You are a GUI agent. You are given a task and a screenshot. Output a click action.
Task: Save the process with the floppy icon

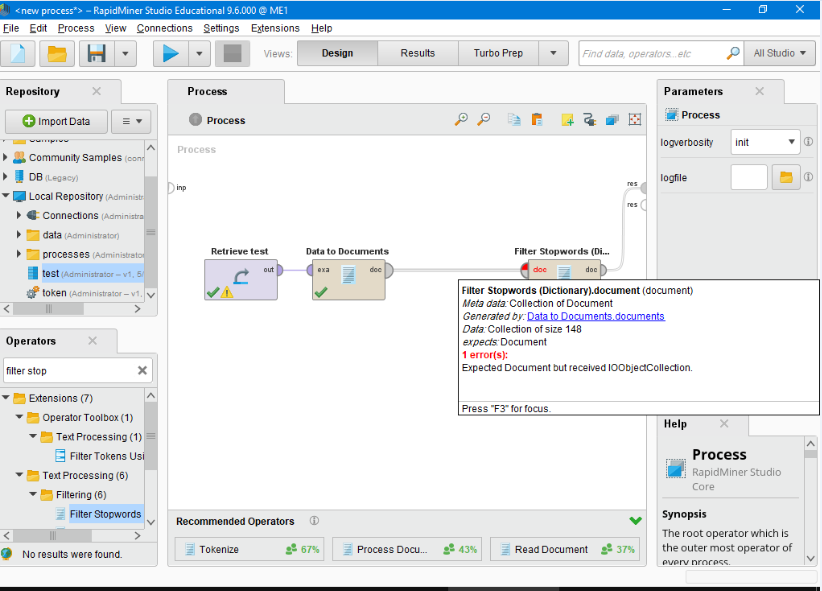pyautogui.click(x=96, y=53)
